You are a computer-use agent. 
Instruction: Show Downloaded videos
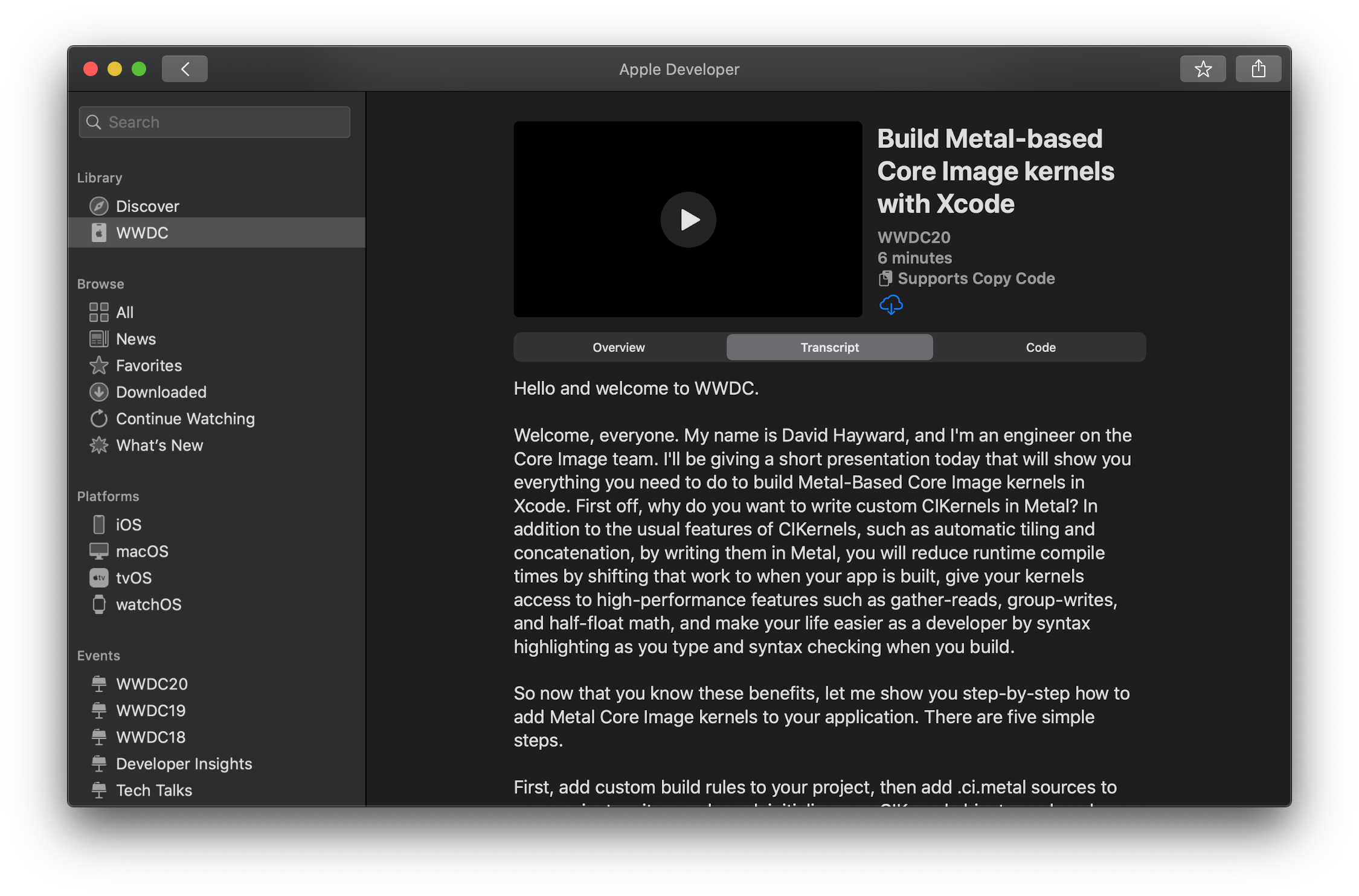161,392
